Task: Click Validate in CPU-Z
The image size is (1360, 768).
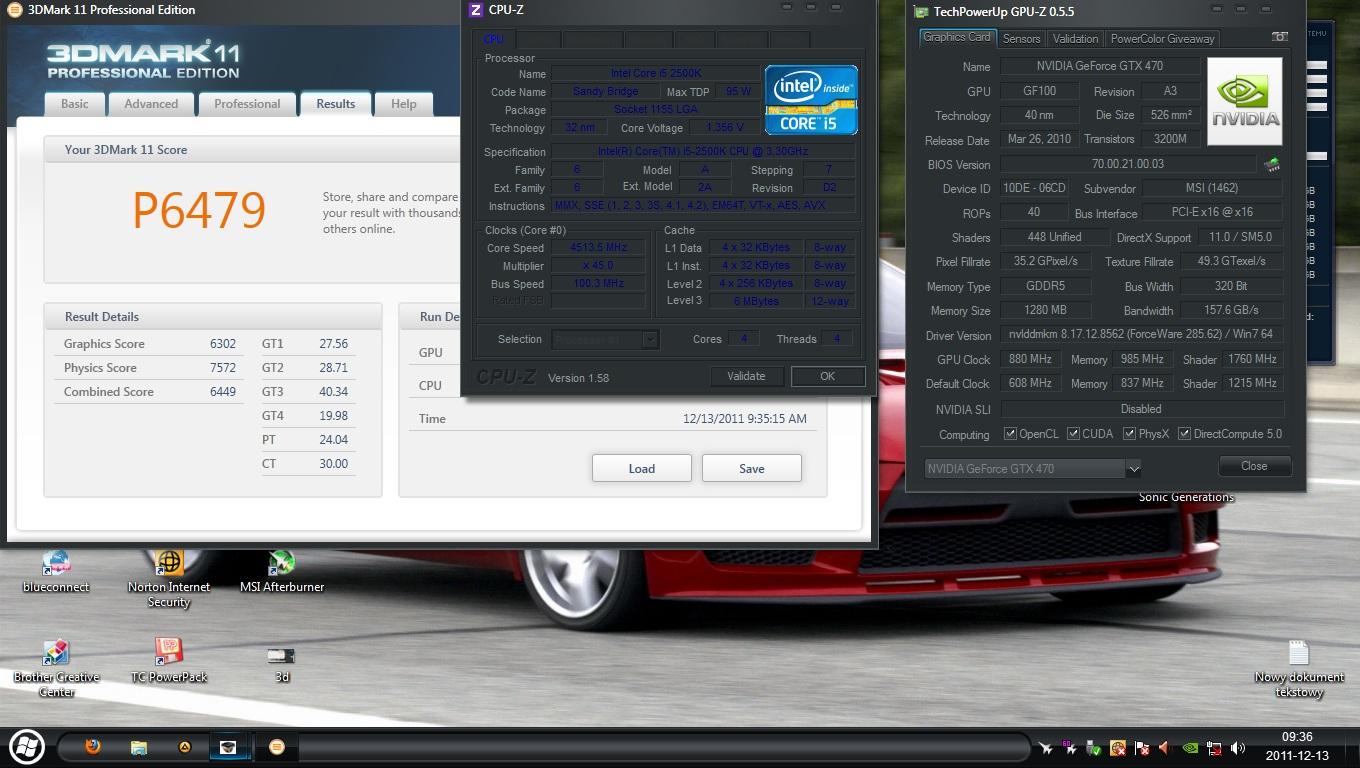Action: pyautogui.click(x=746, y=376)
